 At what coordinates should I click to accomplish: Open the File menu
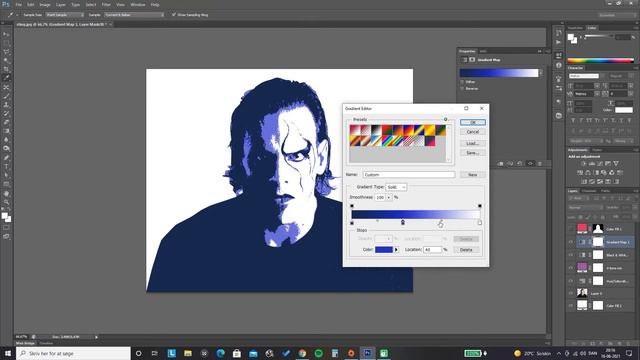(x=18, y=4)
